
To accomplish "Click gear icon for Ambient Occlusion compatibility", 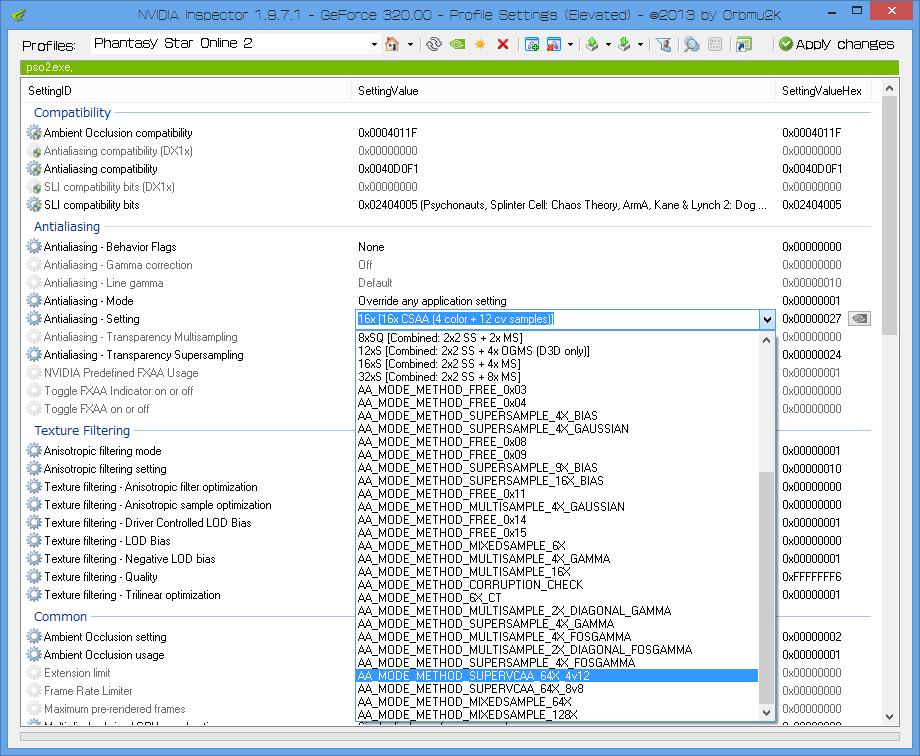I will (x=34, y=133).
